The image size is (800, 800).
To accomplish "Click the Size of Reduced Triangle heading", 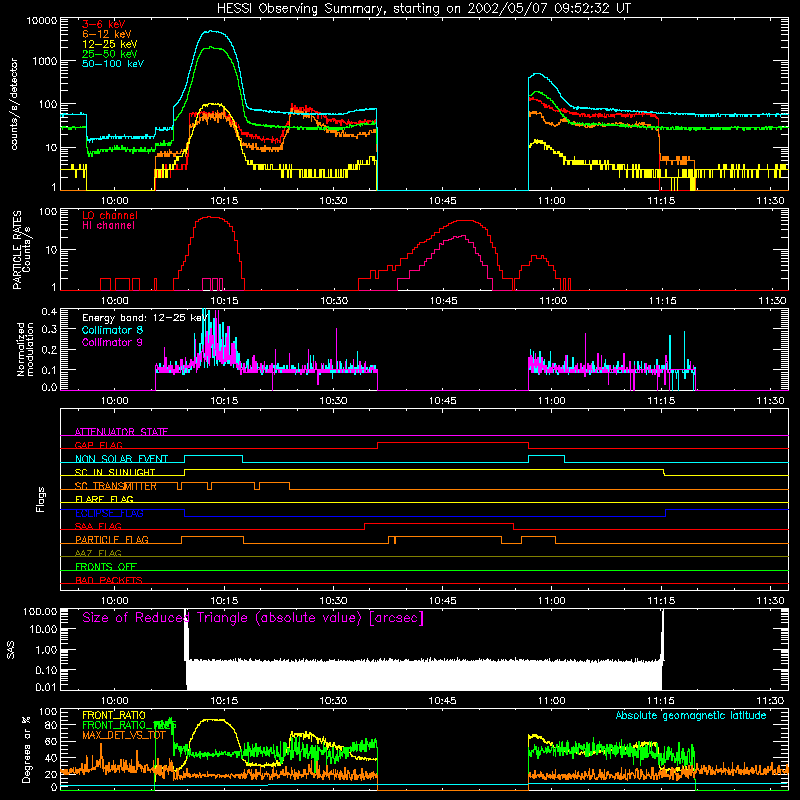I will tap(253, 618).
